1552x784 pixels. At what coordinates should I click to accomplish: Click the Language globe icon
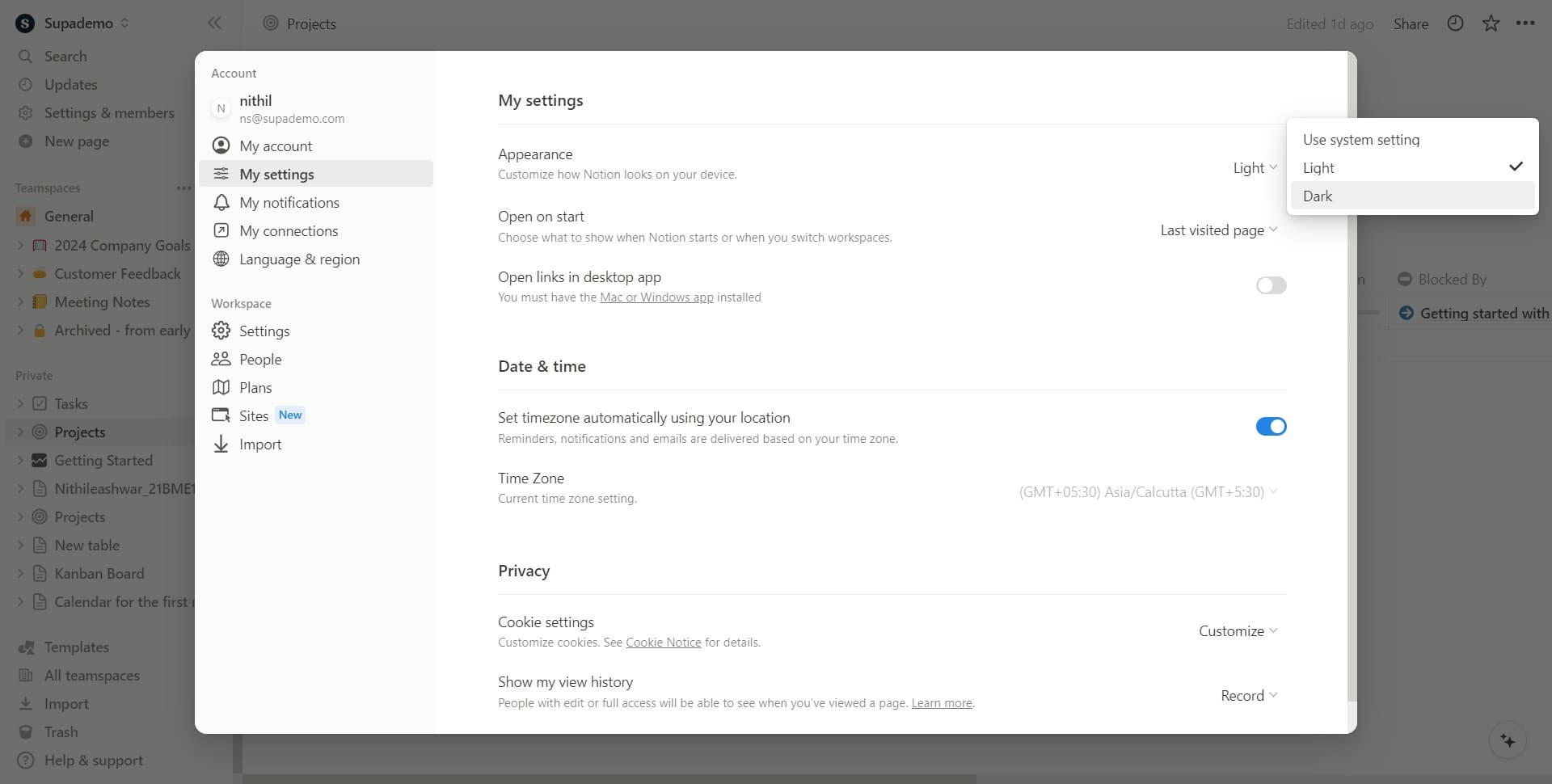[x=221, y=259]
